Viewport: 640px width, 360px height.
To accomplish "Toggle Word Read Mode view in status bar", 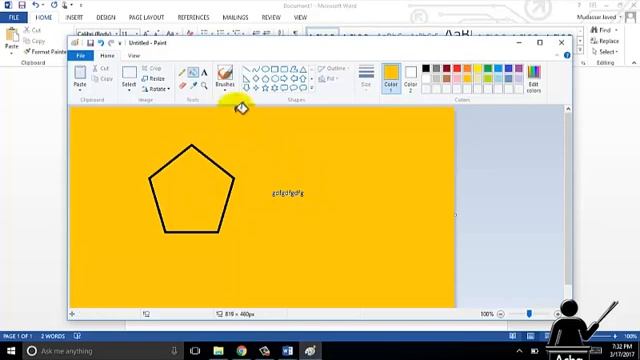I will click(x=513, y=336).
